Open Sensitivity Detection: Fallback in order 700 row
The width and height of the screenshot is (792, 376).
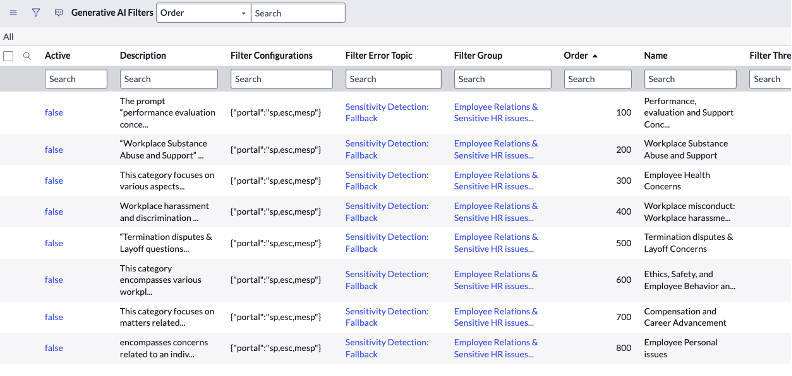click(387, 317)
